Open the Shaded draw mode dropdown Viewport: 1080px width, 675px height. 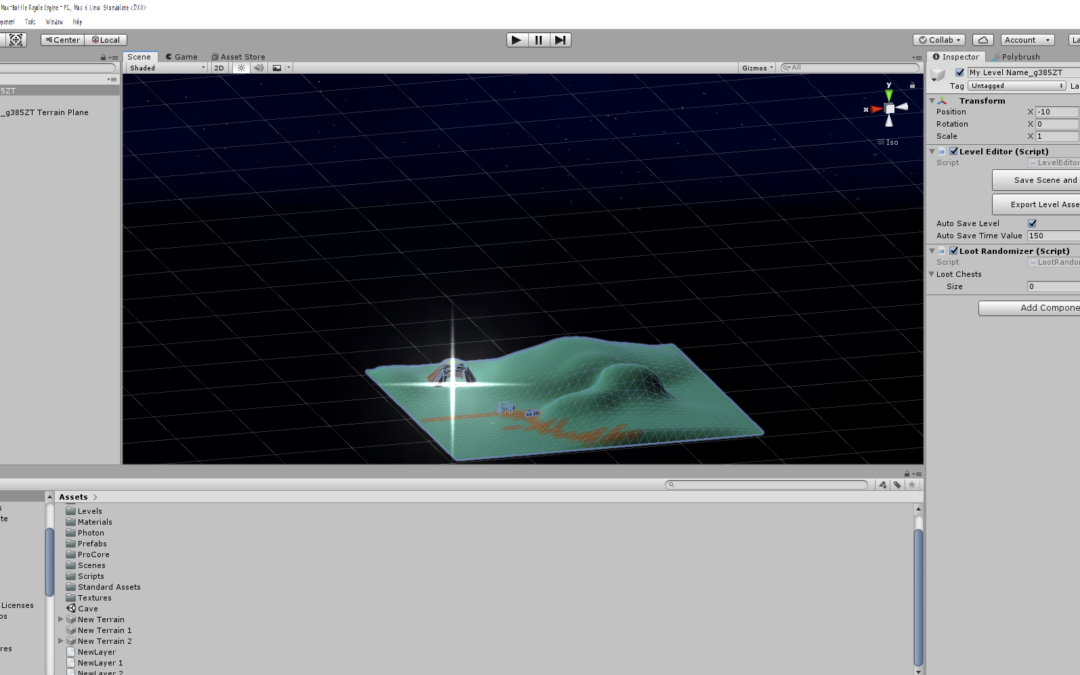tap(167, 68)
